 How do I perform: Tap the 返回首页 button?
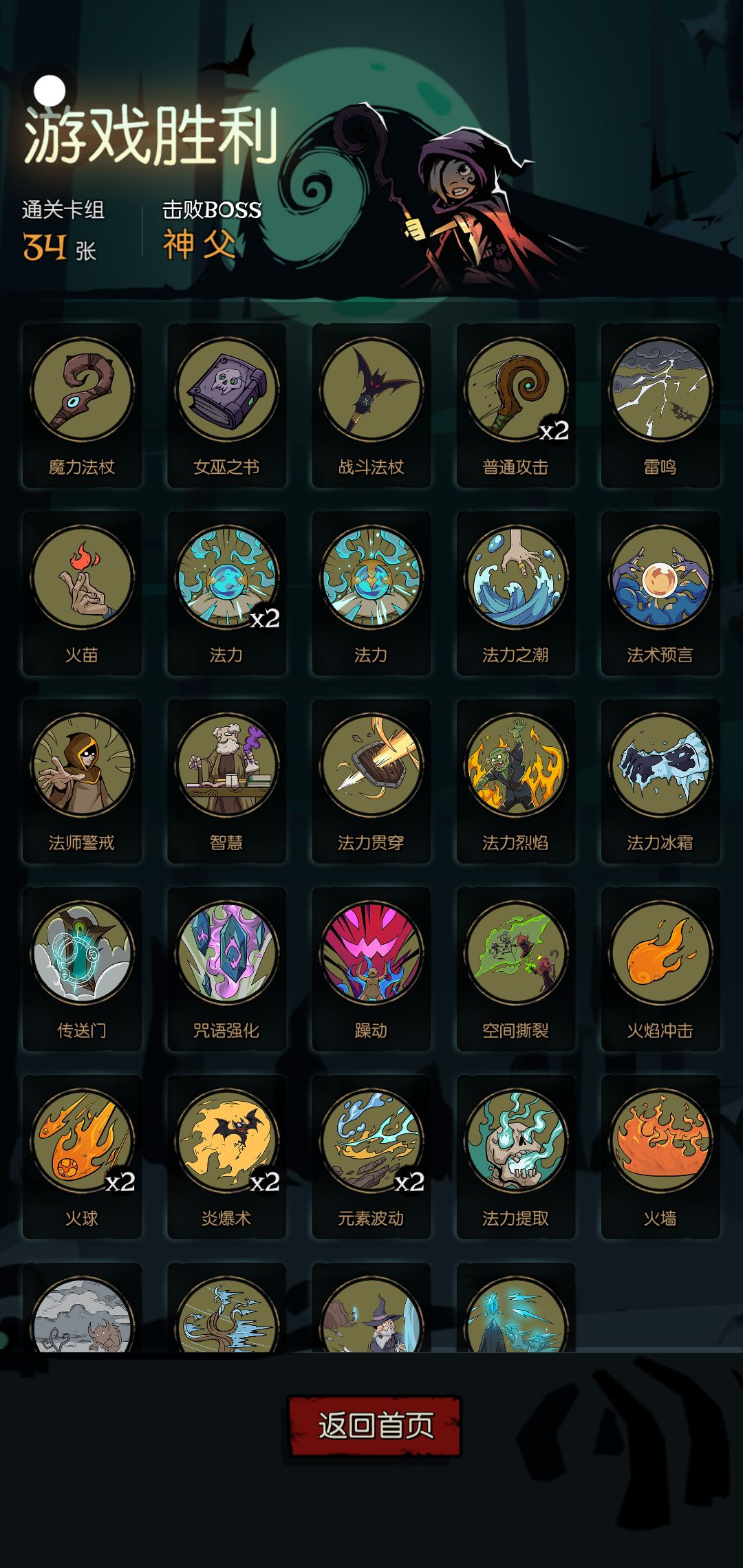coord(374,1426)
